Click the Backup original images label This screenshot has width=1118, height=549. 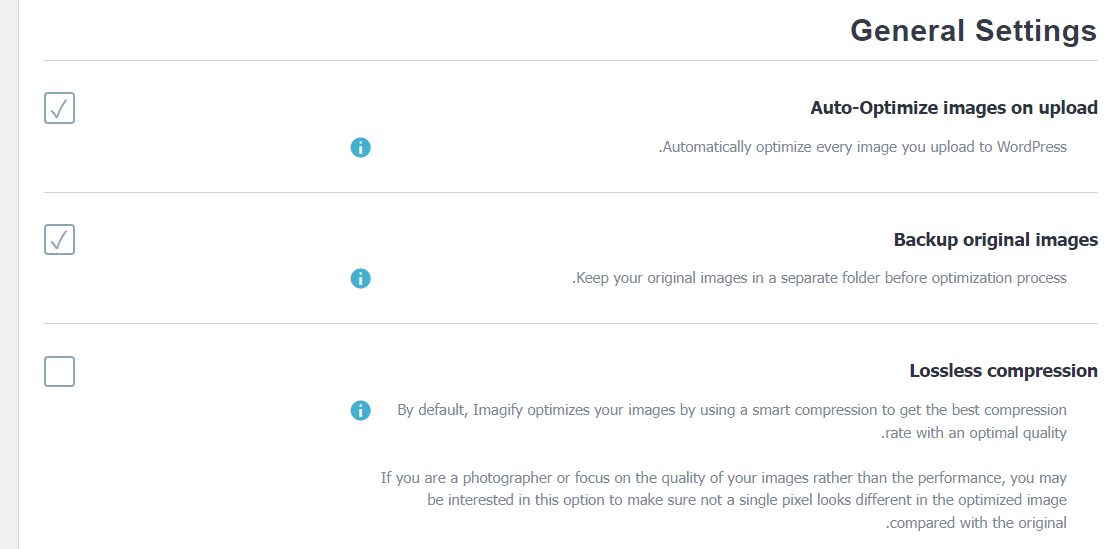995,240
